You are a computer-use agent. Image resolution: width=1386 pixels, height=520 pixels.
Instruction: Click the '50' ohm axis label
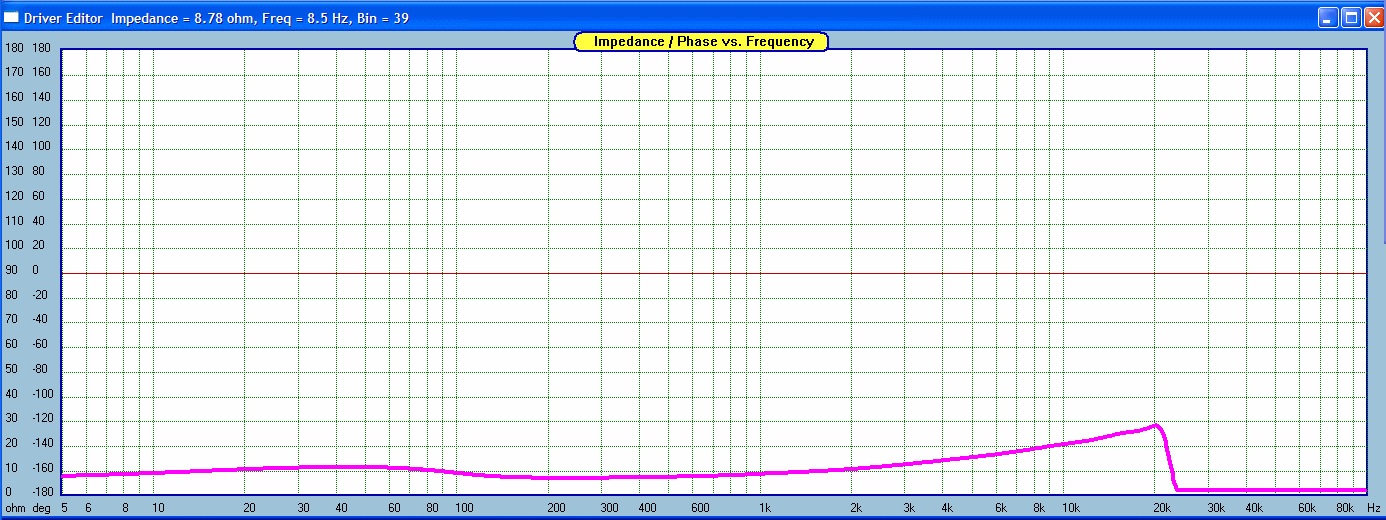coord(12,369)
